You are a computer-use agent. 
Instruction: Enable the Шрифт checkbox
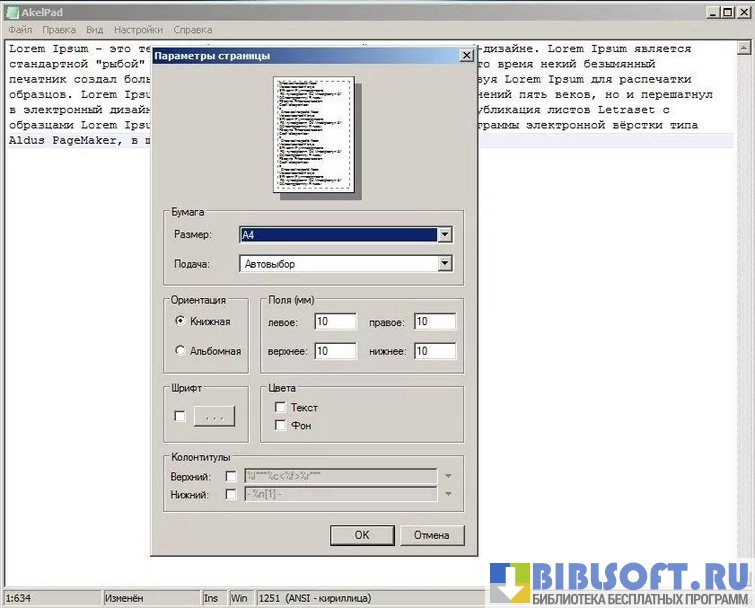[x=180, y=416]
